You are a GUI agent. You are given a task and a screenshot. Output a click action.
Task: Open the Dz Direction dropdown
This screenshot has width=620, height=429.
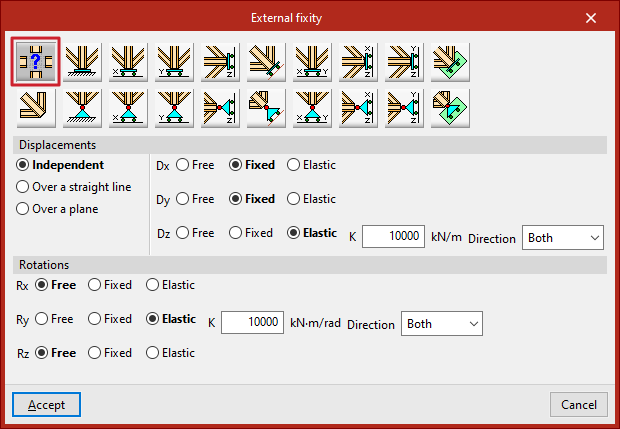[563, 238]
